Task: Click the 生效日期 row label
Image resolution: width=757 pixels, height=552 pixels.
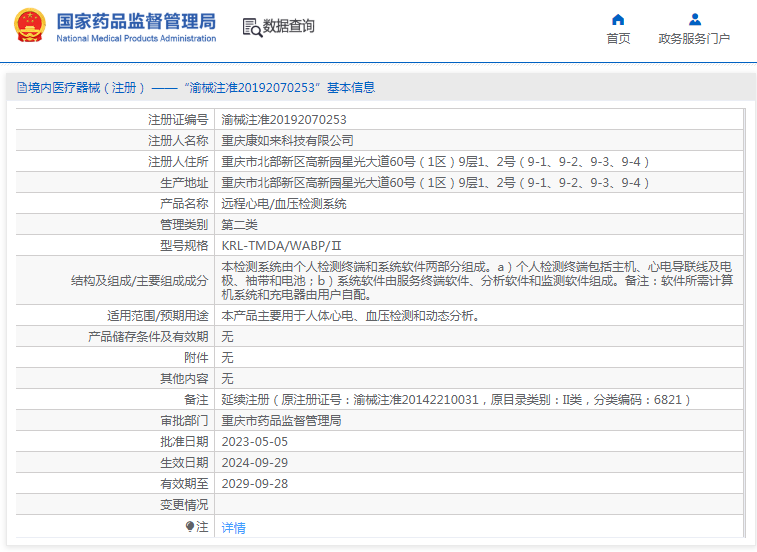Action: pos(184,463)
